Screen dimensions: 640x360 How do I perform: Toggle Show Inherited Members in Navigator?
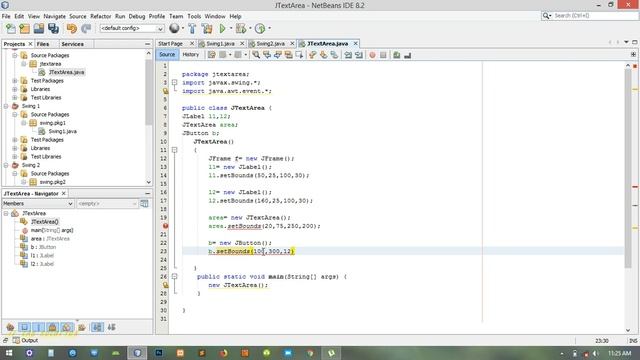(10, 327)
